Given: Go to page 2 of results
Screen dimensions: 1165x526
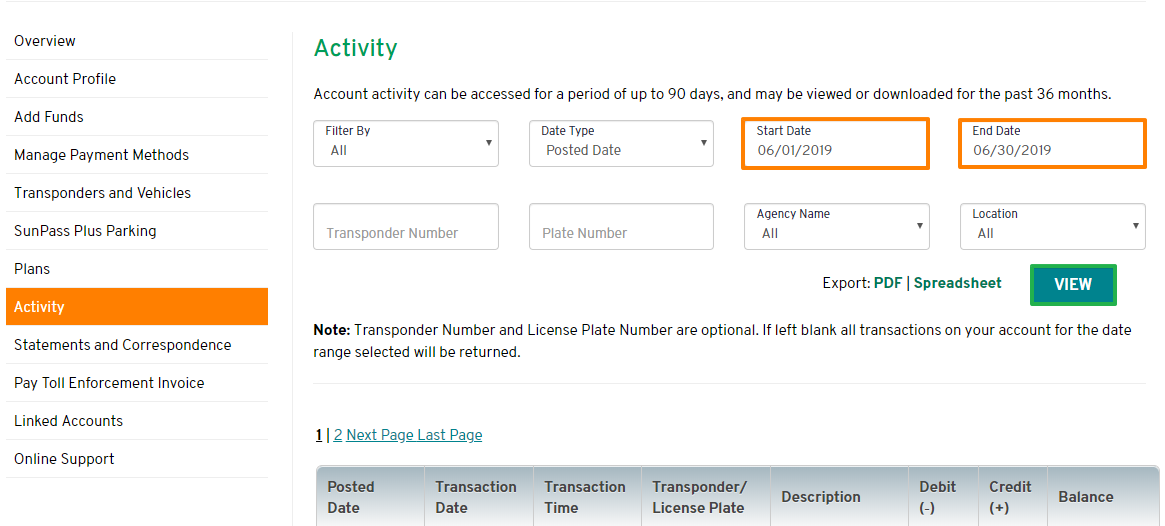Looking at the screenshot, I should (338, 435).
